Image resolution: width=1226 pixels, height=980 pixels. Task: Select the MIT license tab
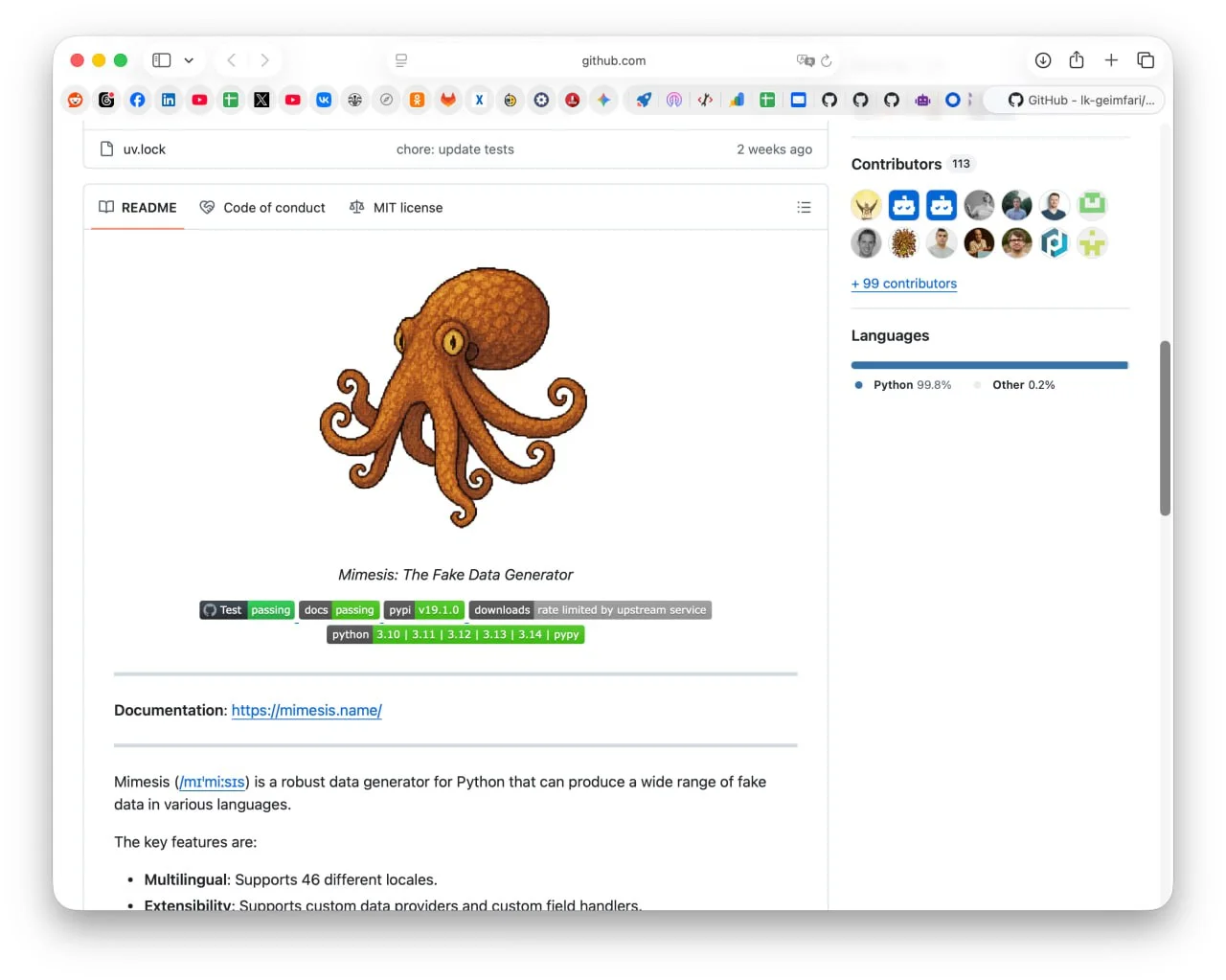[397, 207]
